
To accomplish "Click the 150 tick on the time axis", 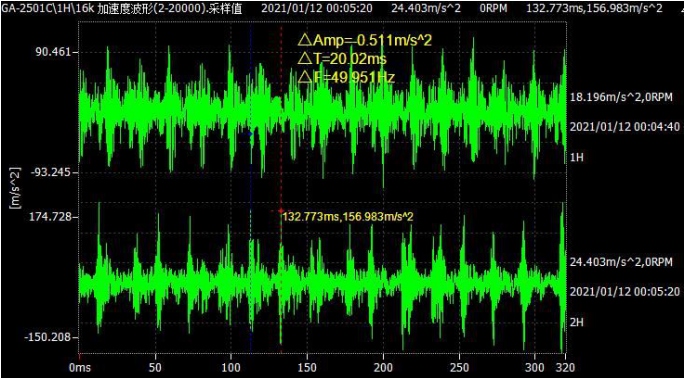I will (x=307, y=367).
